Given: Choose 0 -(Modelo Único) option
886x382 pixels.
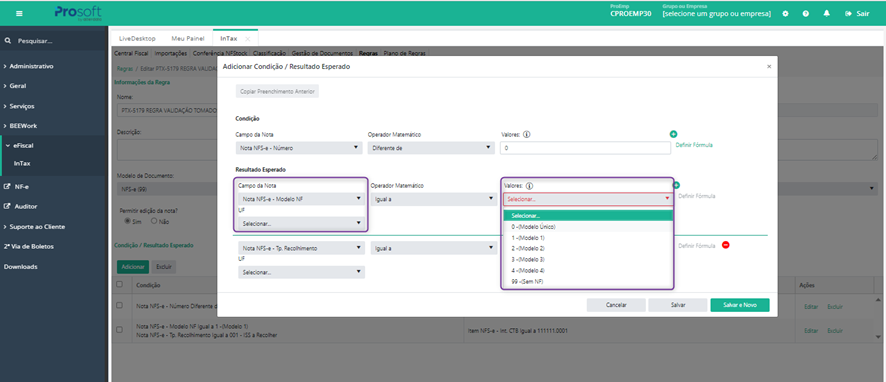Looking at the screenshot, I should tap(588, 227).
